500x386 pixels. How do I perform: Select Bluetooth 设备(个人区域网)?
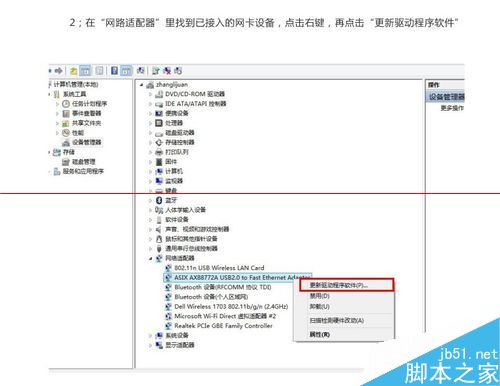(x=211, y=297)
